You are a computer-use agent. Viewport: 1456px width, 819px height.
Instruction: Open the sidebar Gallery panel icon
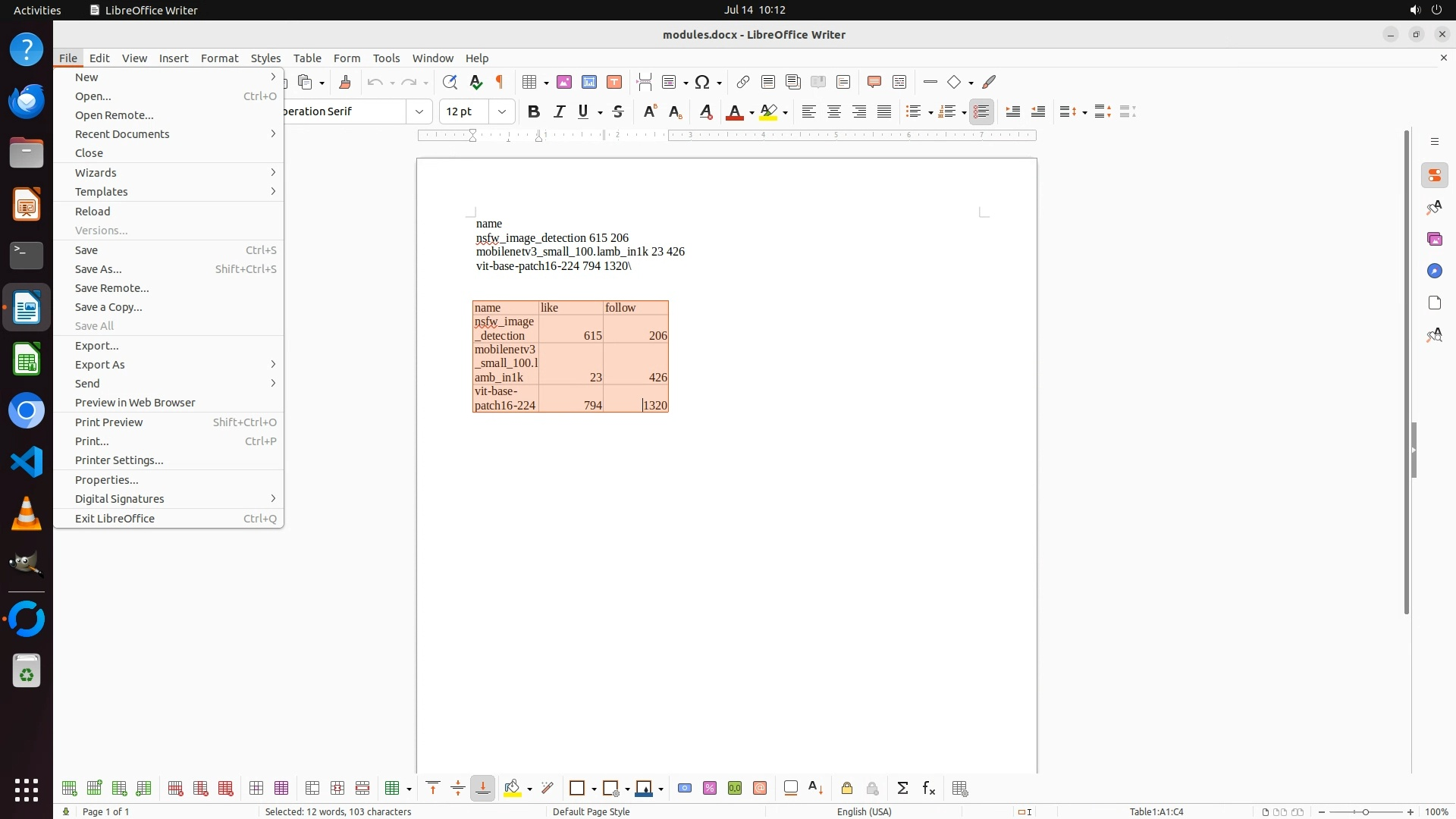click(1434, 239)
